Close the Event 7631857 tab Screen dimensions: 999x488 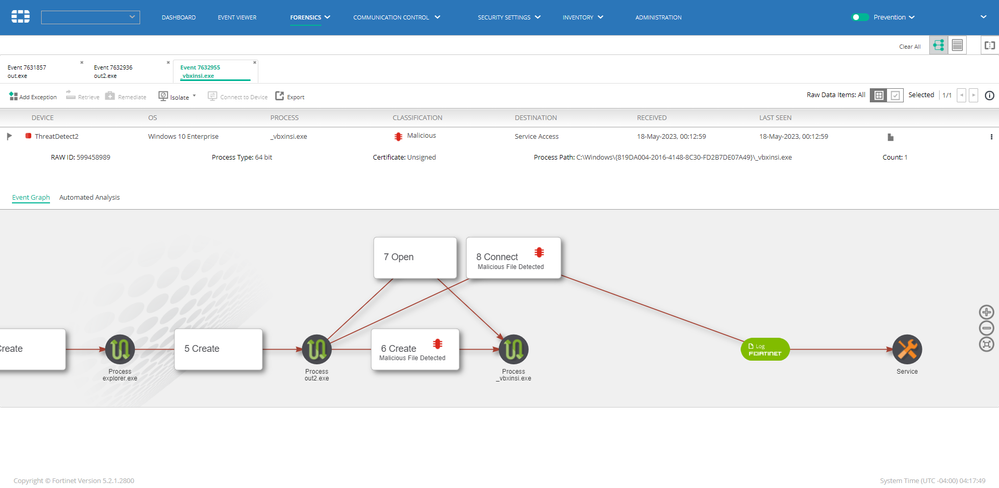[x=82, y=62]
